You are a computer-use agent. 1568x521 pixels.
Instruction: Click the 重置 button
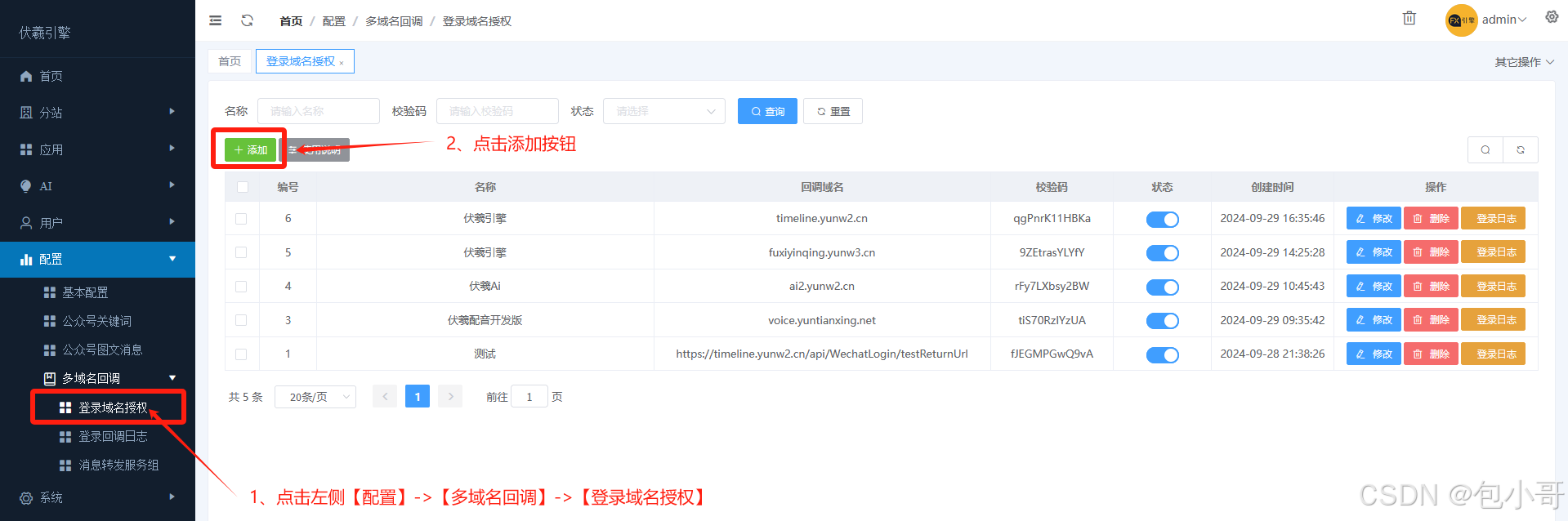point(833,111)
